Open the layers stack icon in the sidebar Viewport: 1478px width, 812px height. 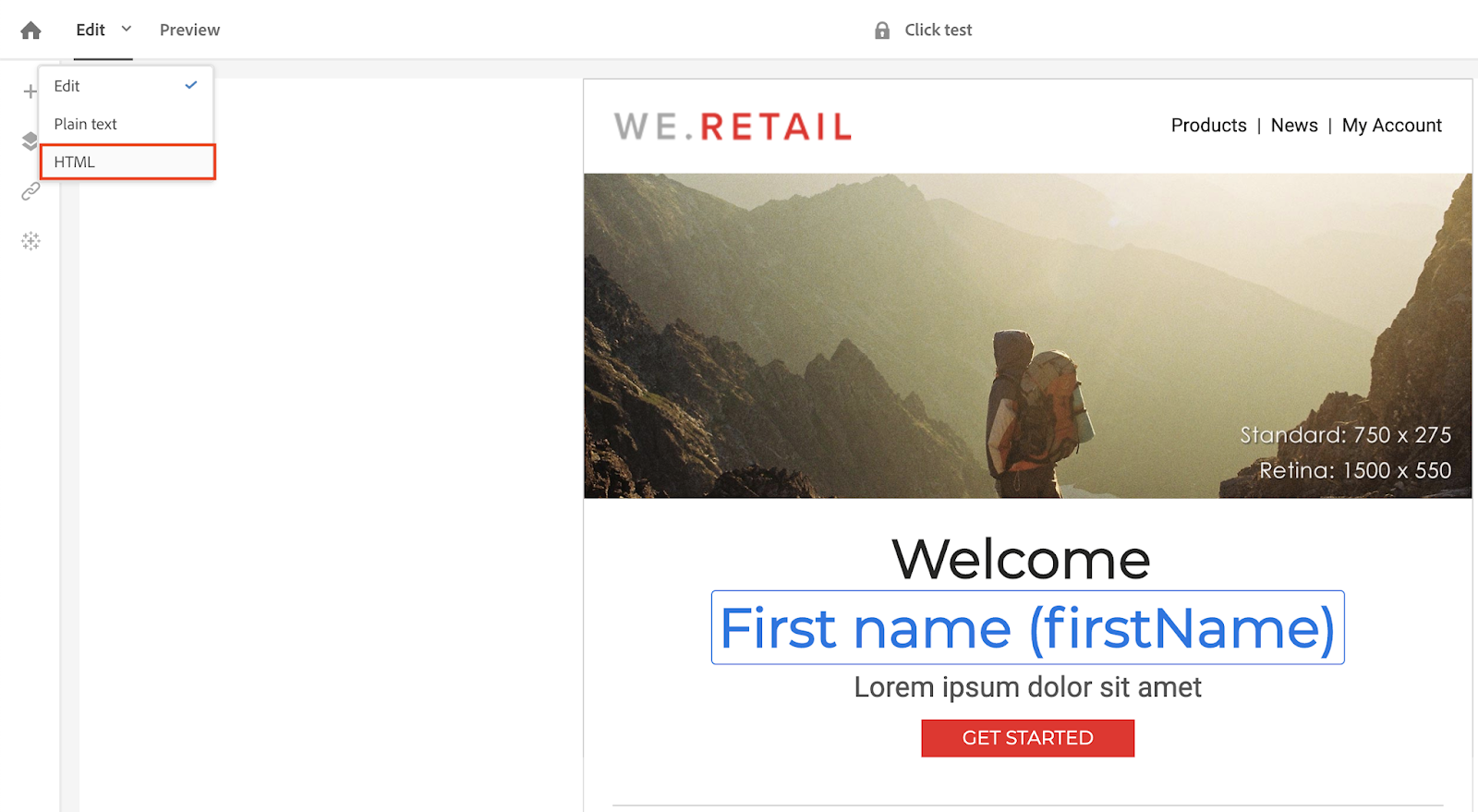tap(30, 141)
